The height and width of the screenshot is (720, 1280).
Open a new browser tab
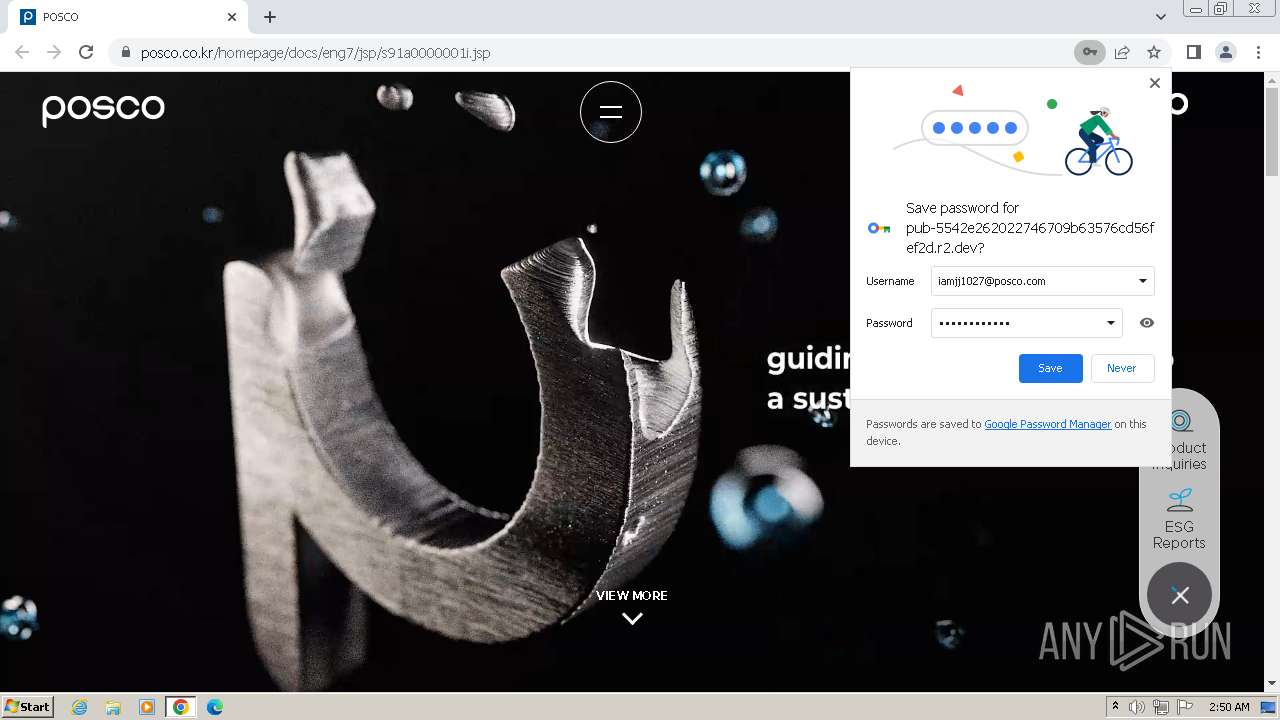point(270,17)
